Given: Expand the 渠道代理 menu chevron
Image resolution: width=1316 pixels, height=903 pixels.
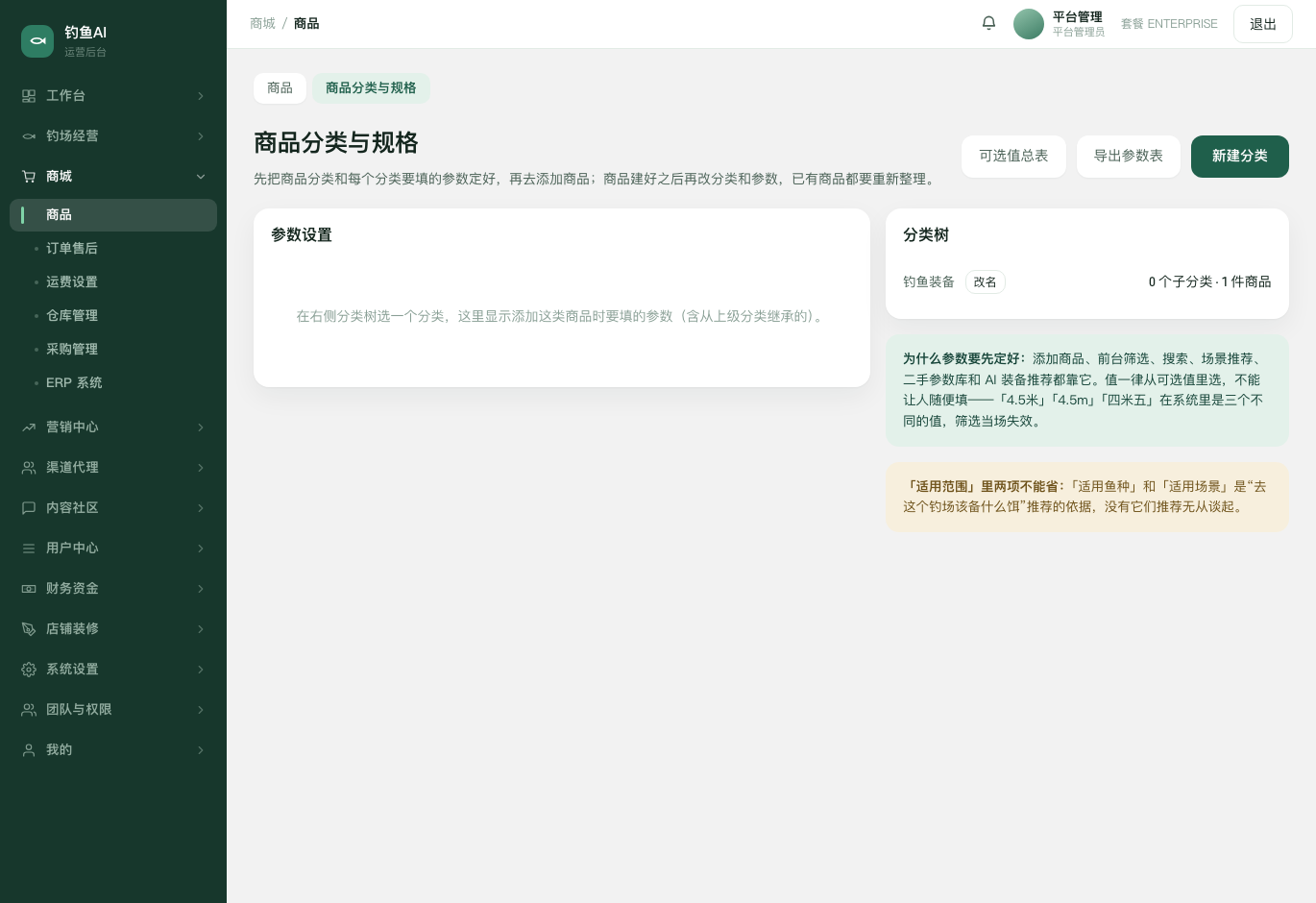Looking at the screenshot, I should click(x=201, y=468).
